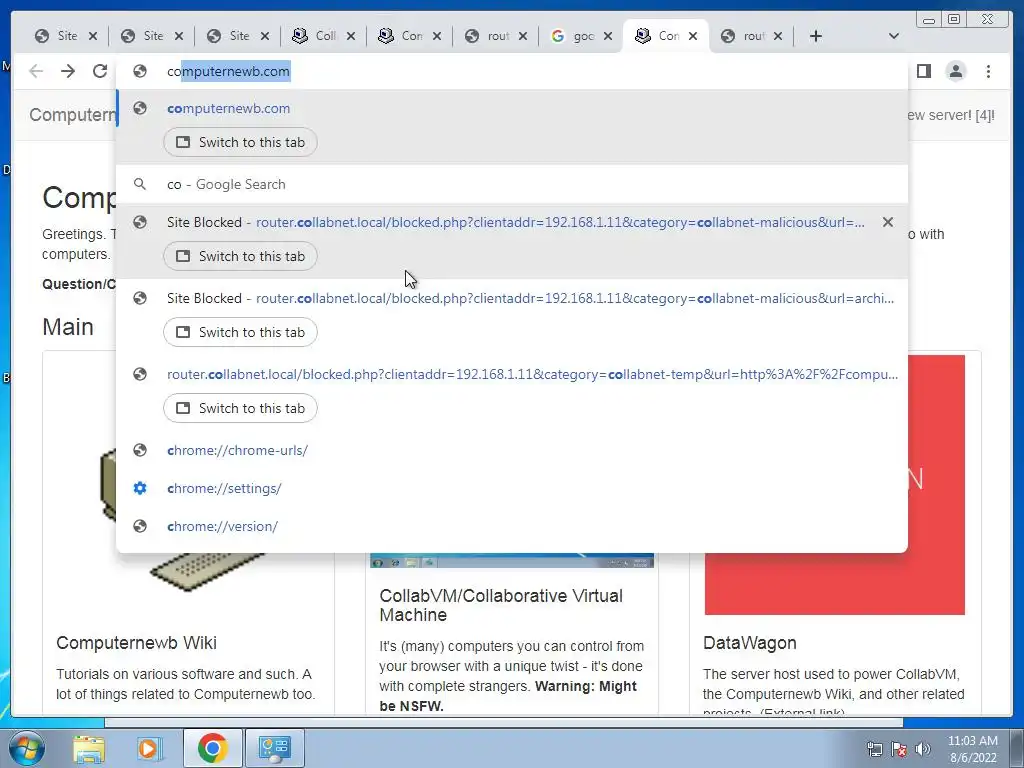
Task: Close the active Con tab
Action: pyautogui.click(x=693, y=36)
